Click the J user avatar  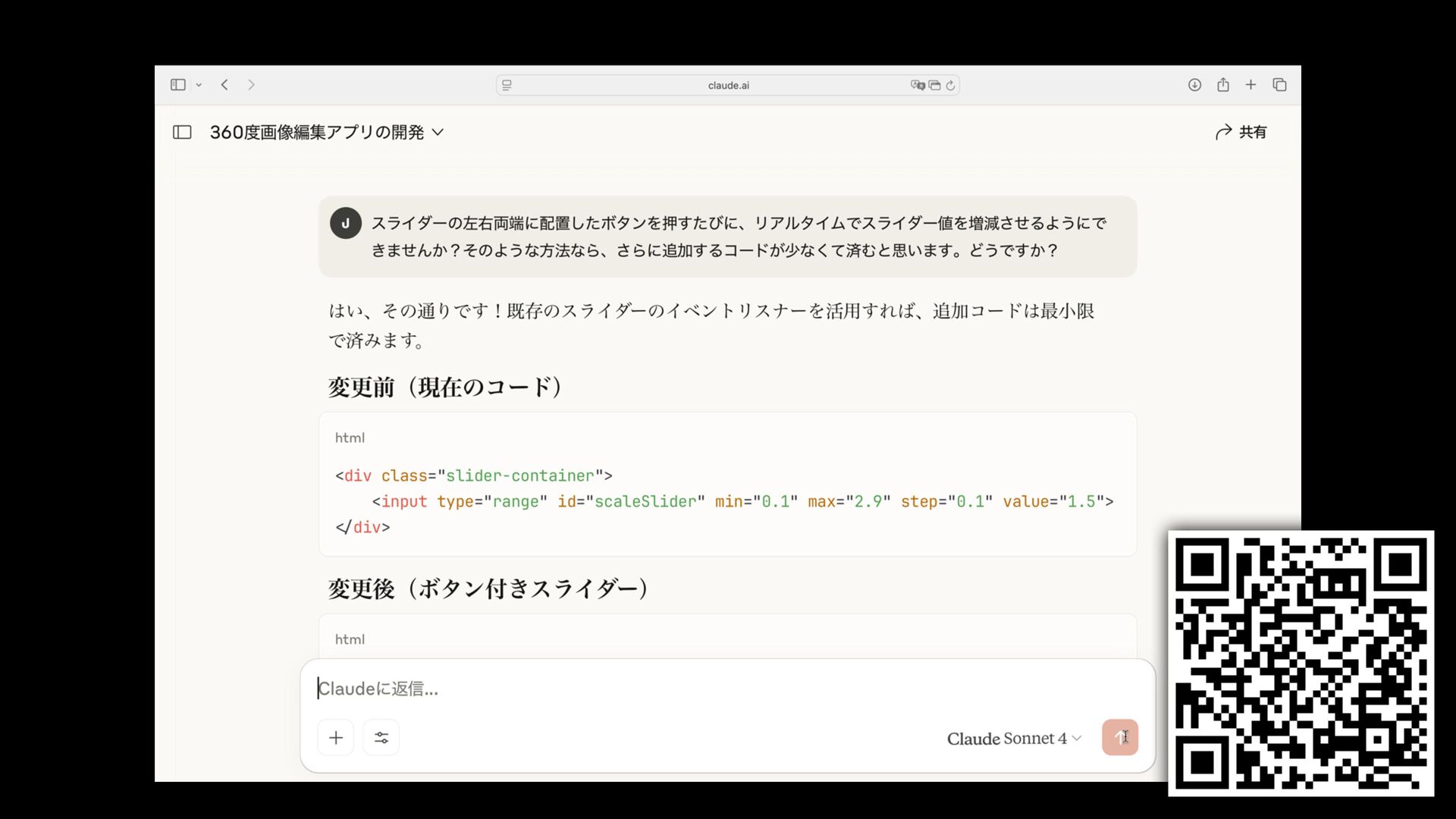click(346, 223)
